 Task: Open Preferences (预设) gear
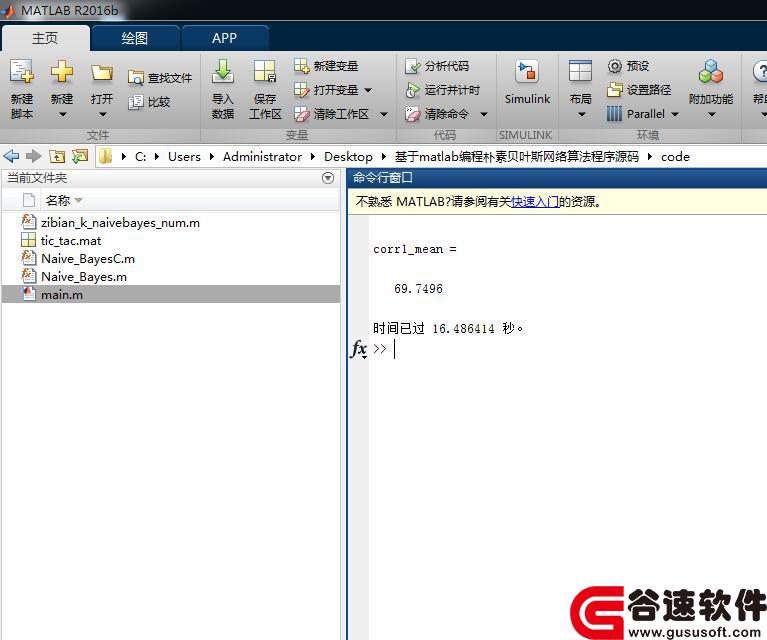click(x=628, y=66)
